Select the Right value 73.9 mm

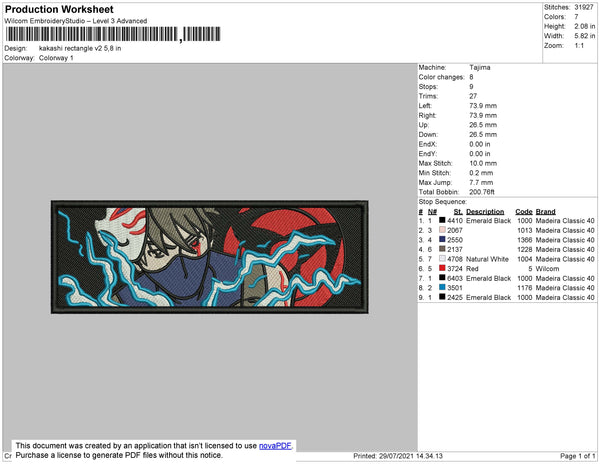point(483,115)
